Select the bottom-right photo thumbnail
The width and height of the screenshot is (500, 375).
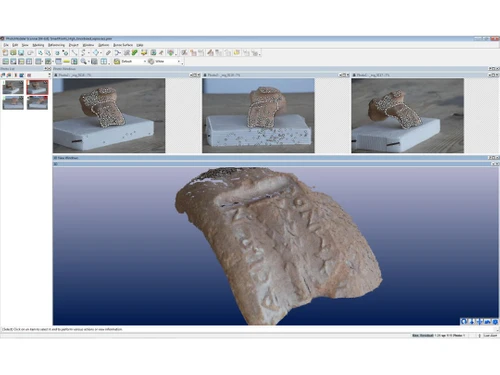coord(37,103)
